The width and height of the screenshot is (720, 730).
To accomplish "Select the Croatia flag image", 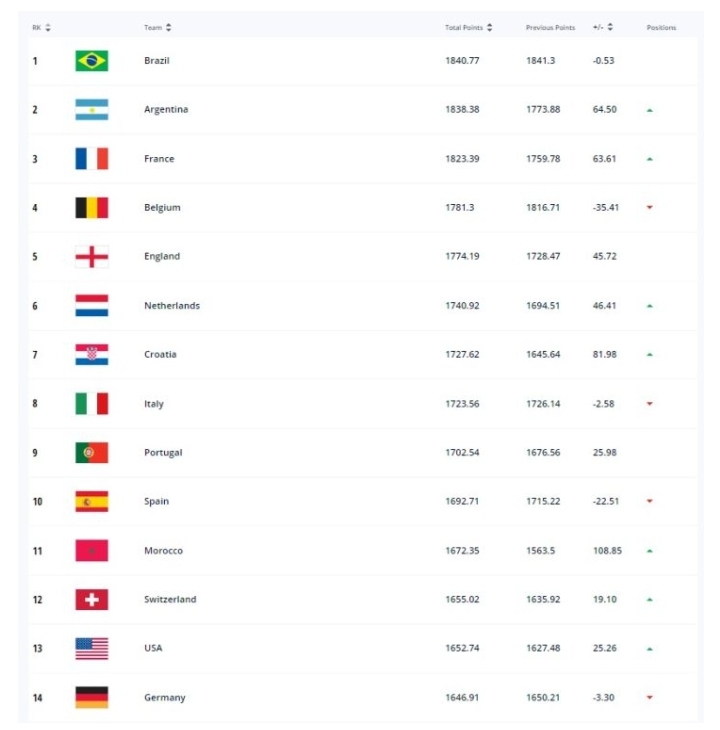I will tap(92, 355).
